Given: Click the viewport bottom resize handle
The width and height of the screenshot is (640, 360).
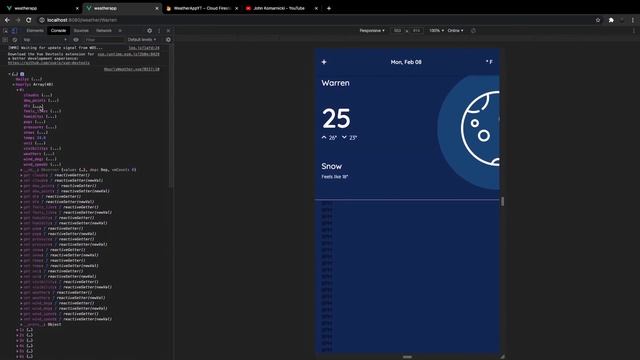Looking at the screenshot, I should [407, 357].
